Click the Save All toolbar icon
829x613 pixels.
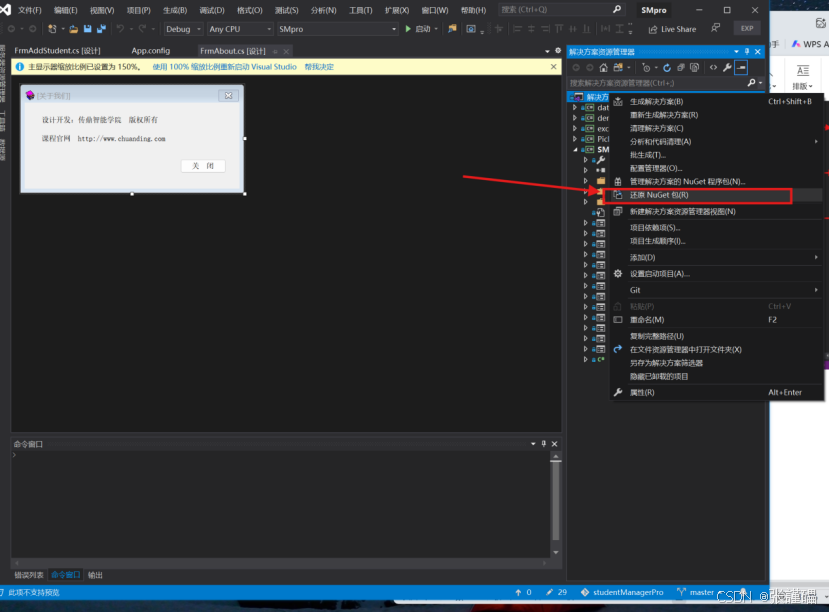tap(101, 29)
